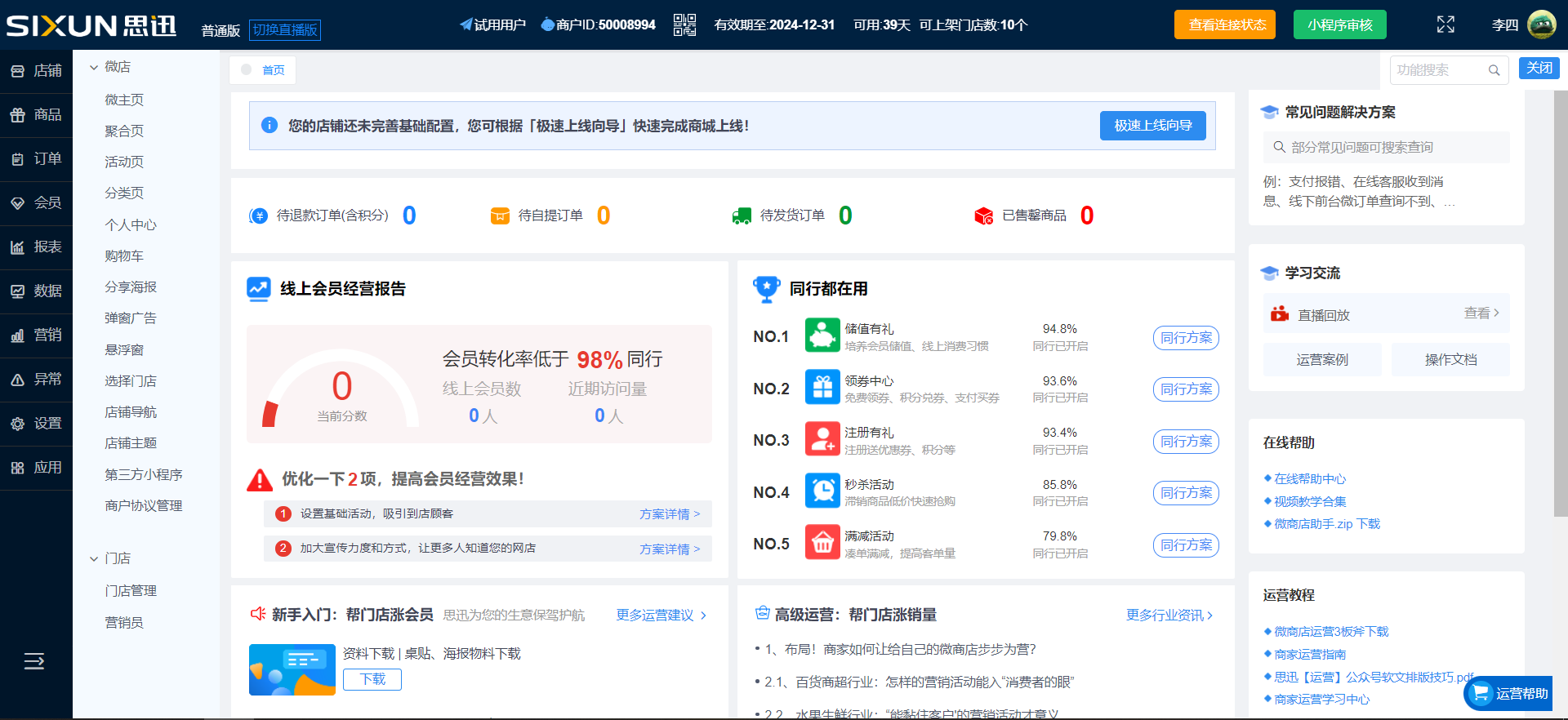Open 运营案例 button
The height and width of the screenshot is (720, 1568).
1322,360
